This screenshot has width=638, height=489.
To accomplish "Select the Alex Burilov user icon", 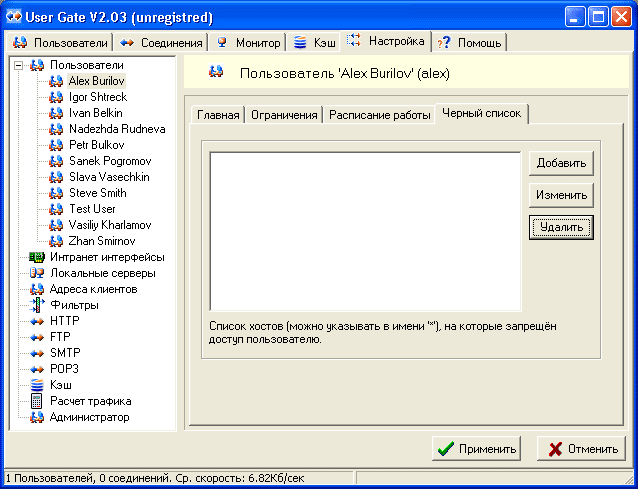I will (56, 81).
